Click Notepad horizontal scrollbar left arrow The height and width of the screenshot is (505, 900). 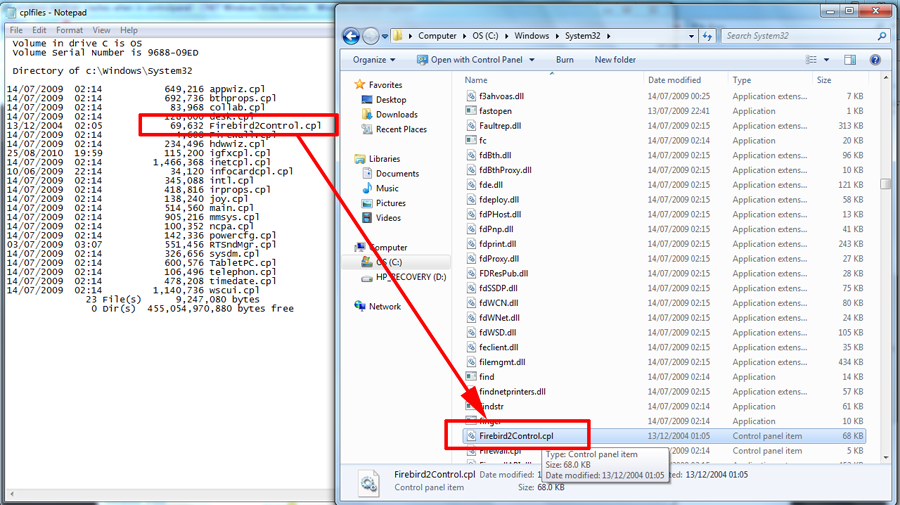(x=11, y=494)
